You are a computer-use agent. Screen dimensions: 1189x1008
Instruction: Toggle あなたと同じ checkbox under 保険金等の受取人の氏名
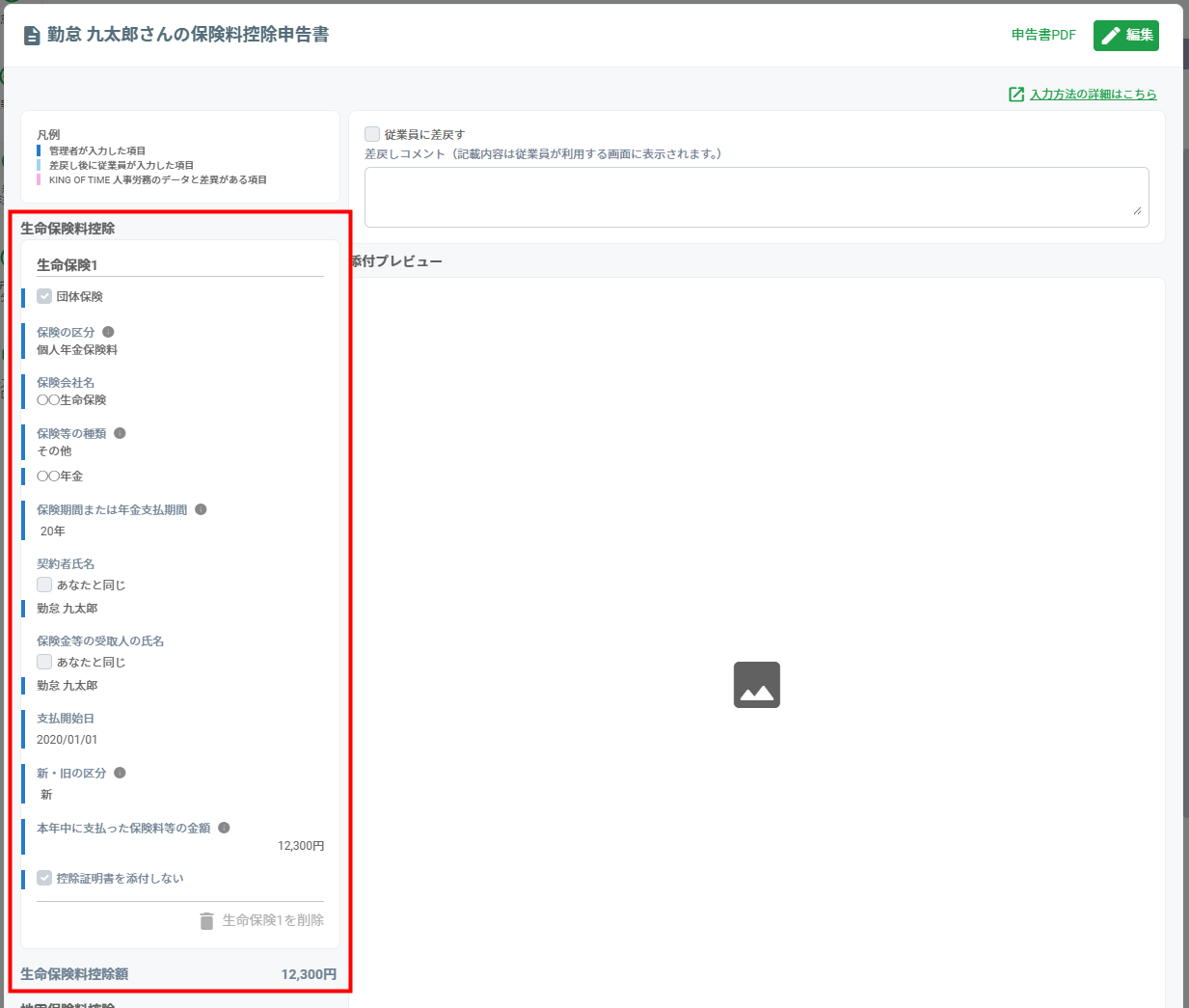click(44, 662)
